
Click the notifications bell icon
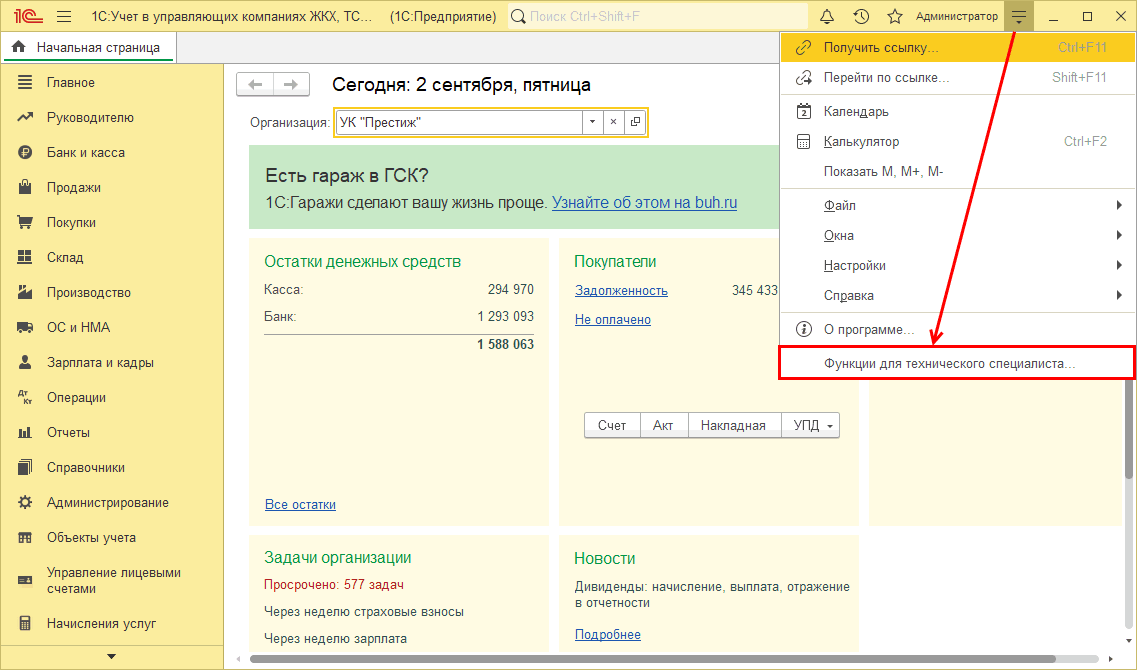[827, 16]
